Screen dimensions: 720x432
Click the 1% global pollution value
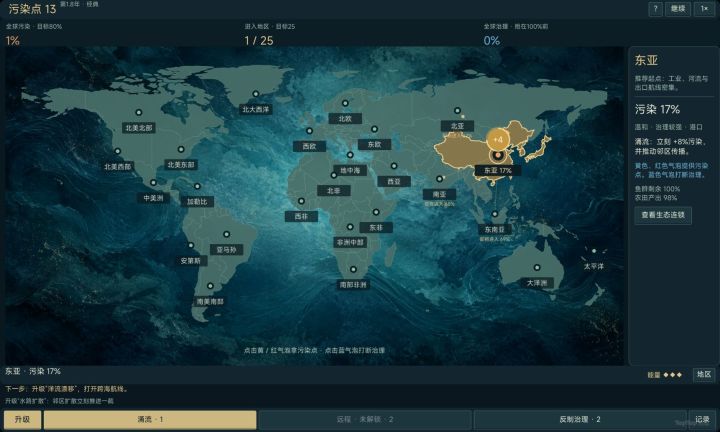click(x=12, y=40)
